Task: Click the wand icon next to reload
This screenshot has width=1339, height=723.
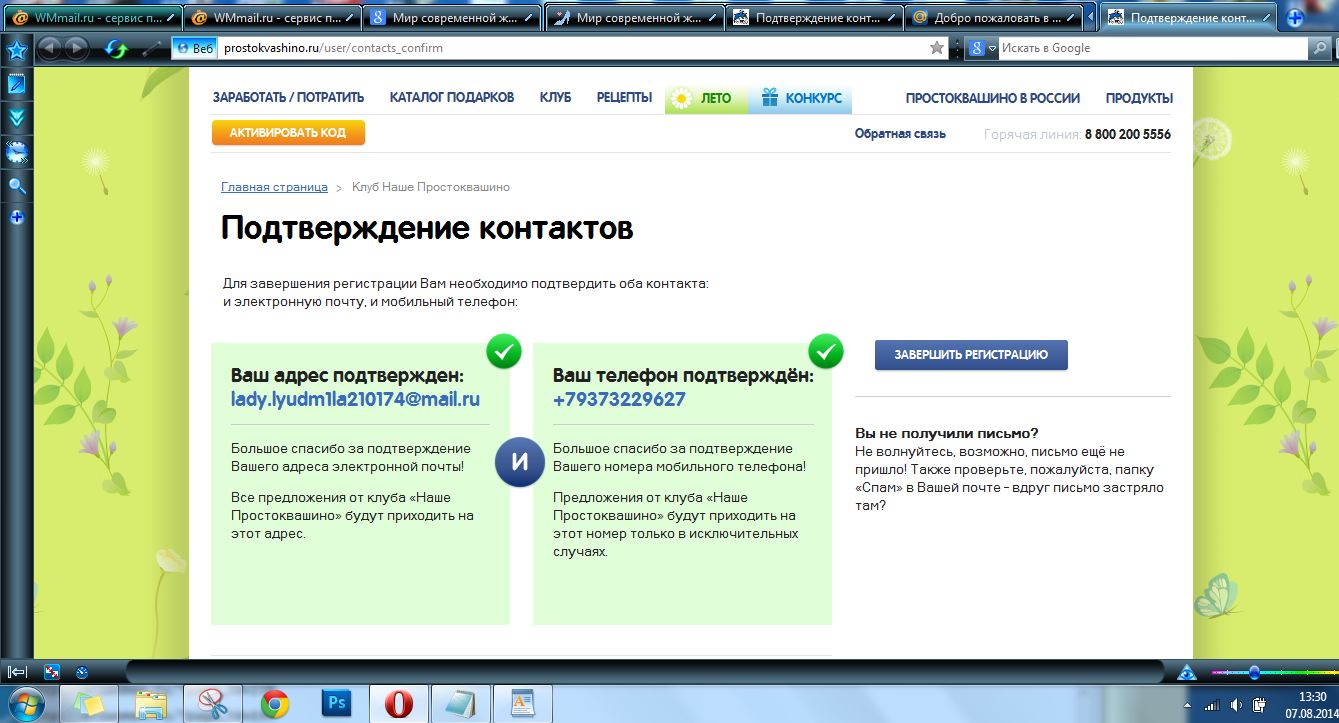Action: [x=151, y=48]
